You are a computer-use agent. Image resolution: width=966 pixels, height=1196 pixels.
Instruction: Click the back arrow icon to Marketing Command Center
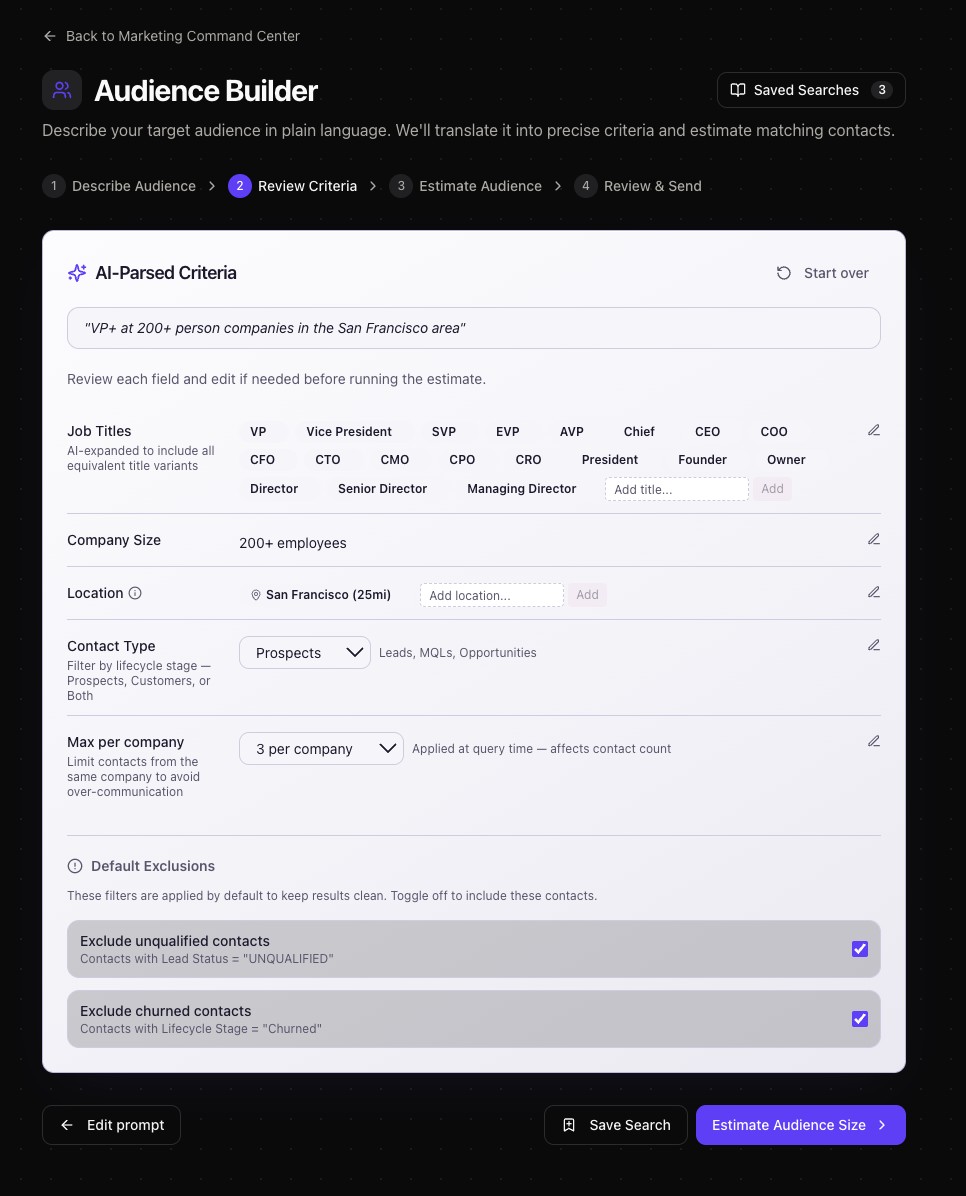(50, 36)
